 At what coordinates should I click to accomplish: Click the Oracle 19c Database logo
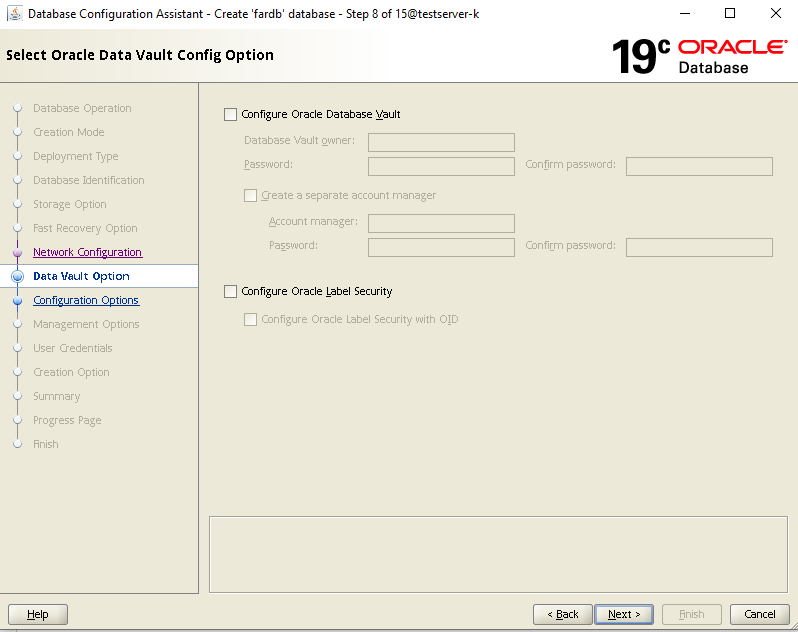[x=699, y=56]
